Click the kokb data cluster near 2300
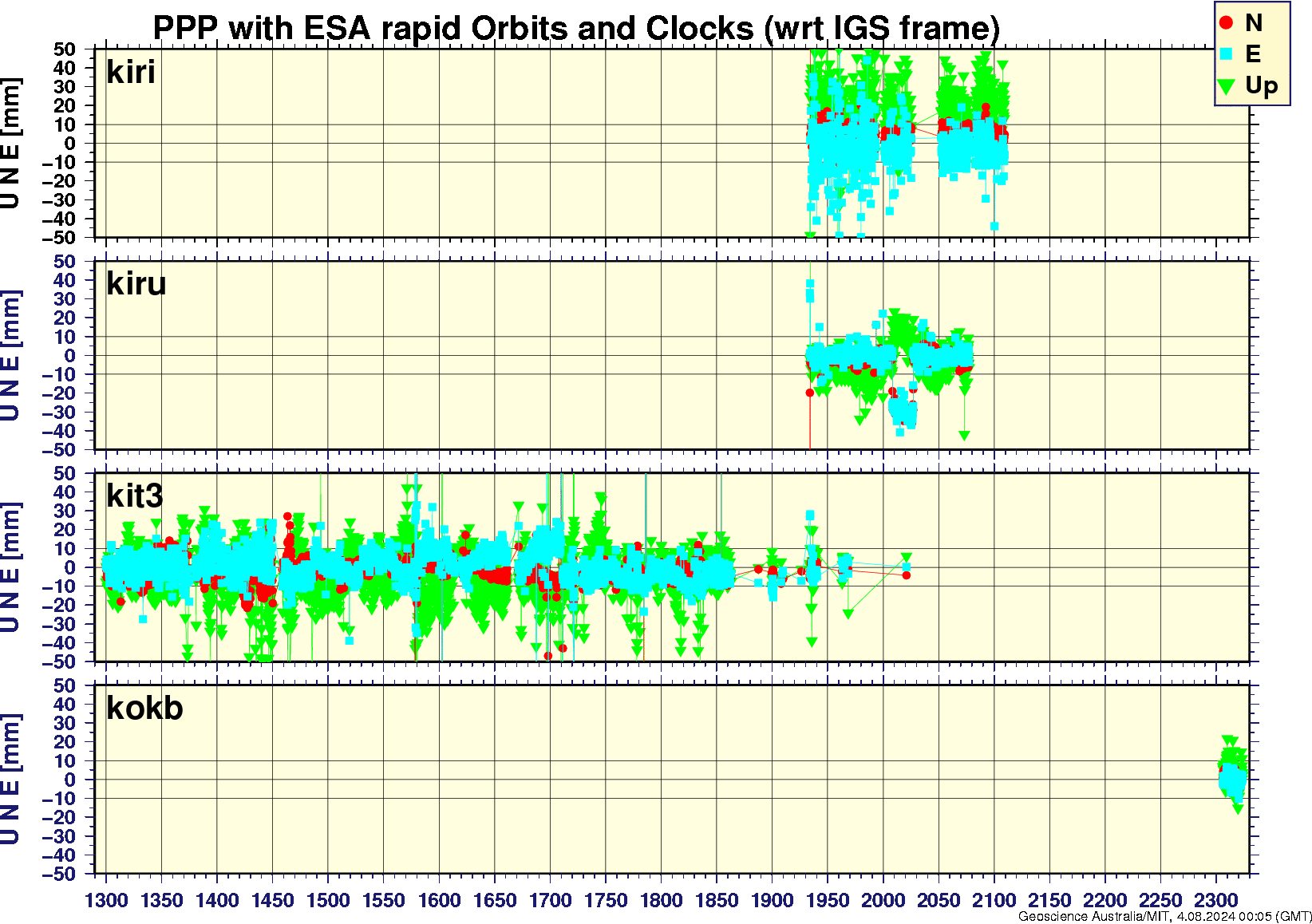Viewport: 1312px width, 924px height. pyautogui.click(x=1232, y=774)
